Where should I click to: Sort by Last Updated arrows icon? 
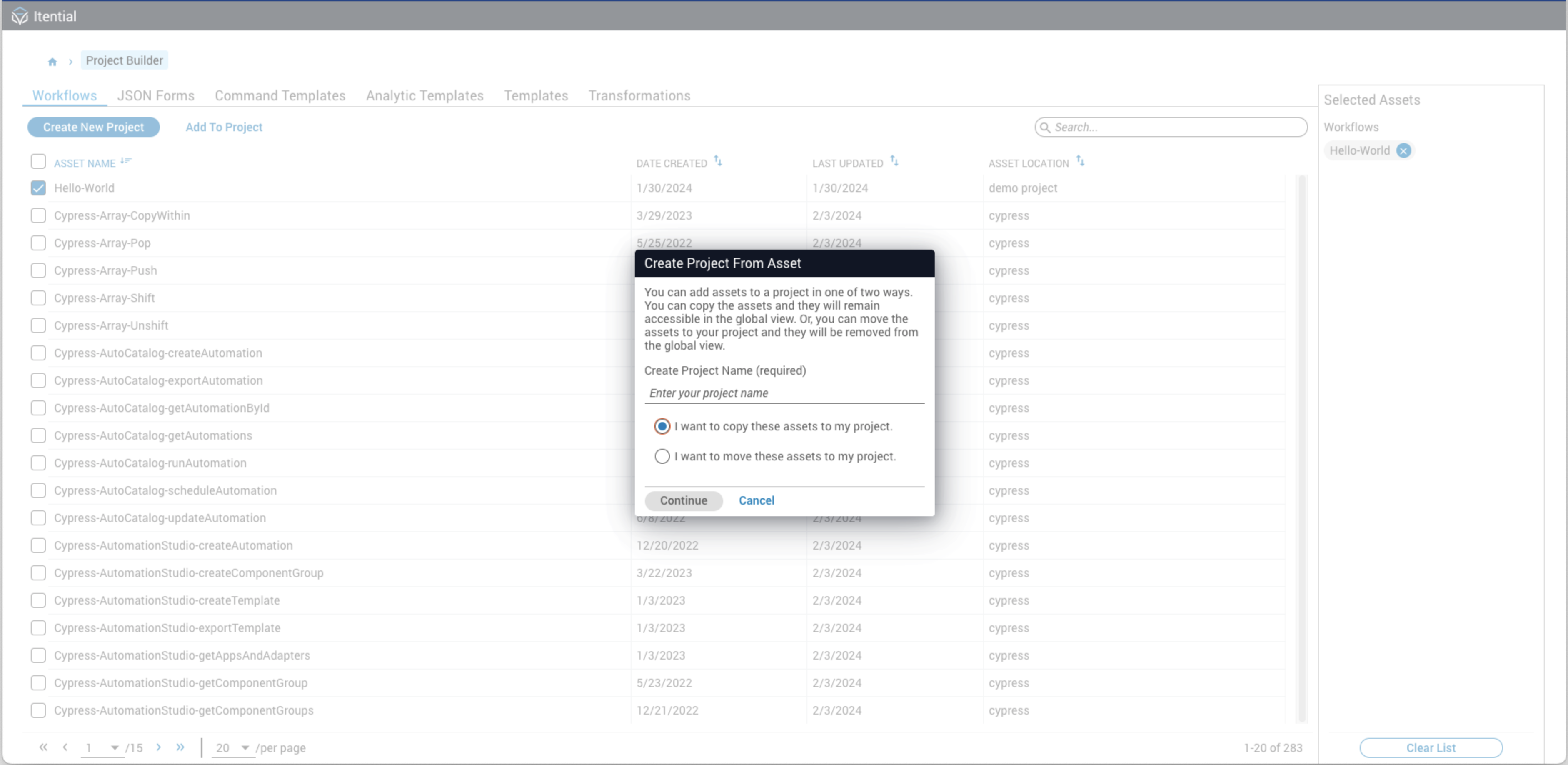point(894,161)
